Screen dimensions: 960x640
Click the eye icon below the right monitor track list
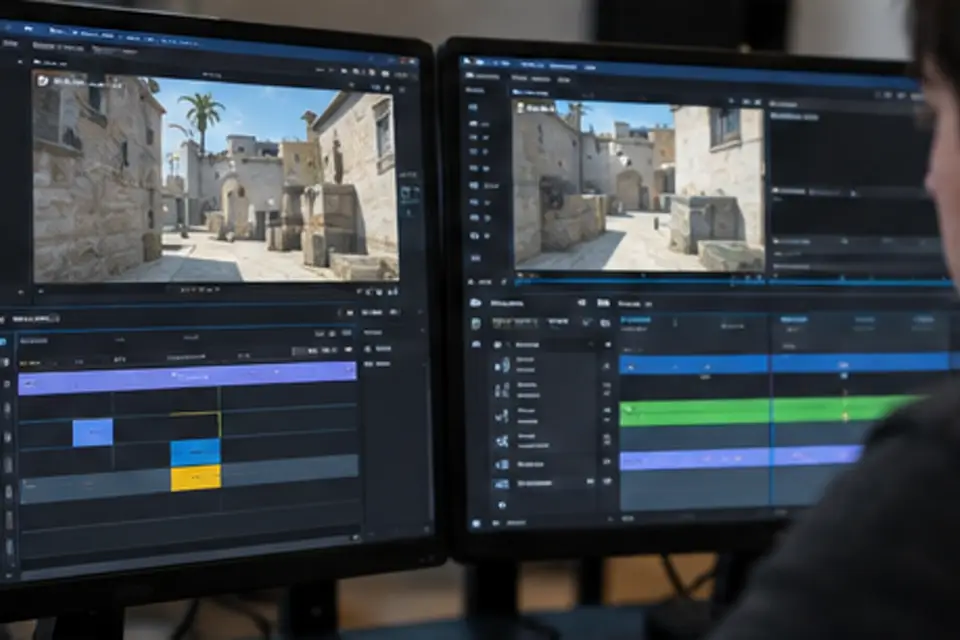pyautogui.click(x=502, y=505)
